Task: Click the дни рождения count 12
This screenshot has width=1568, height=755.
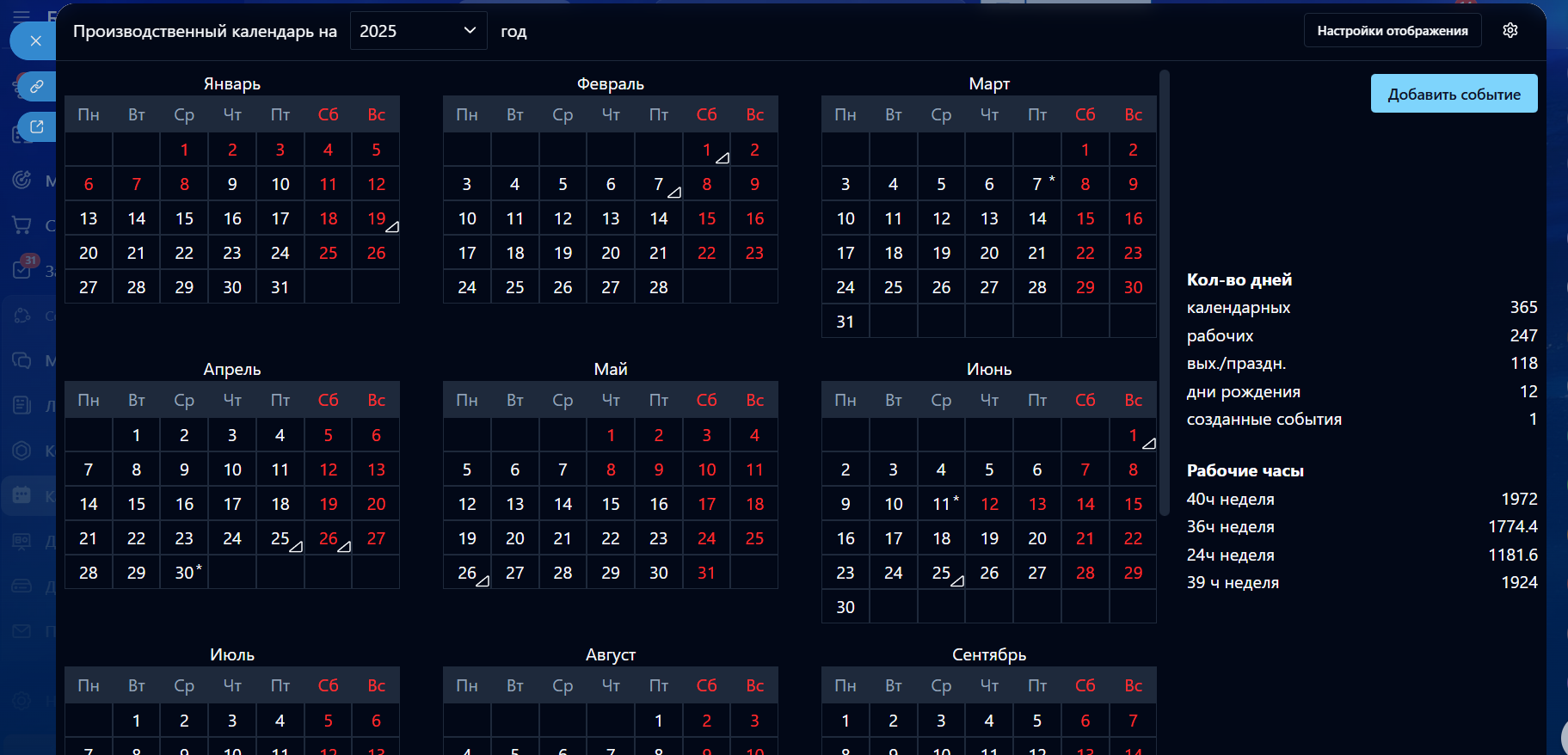Action: tap(1528, 391)
